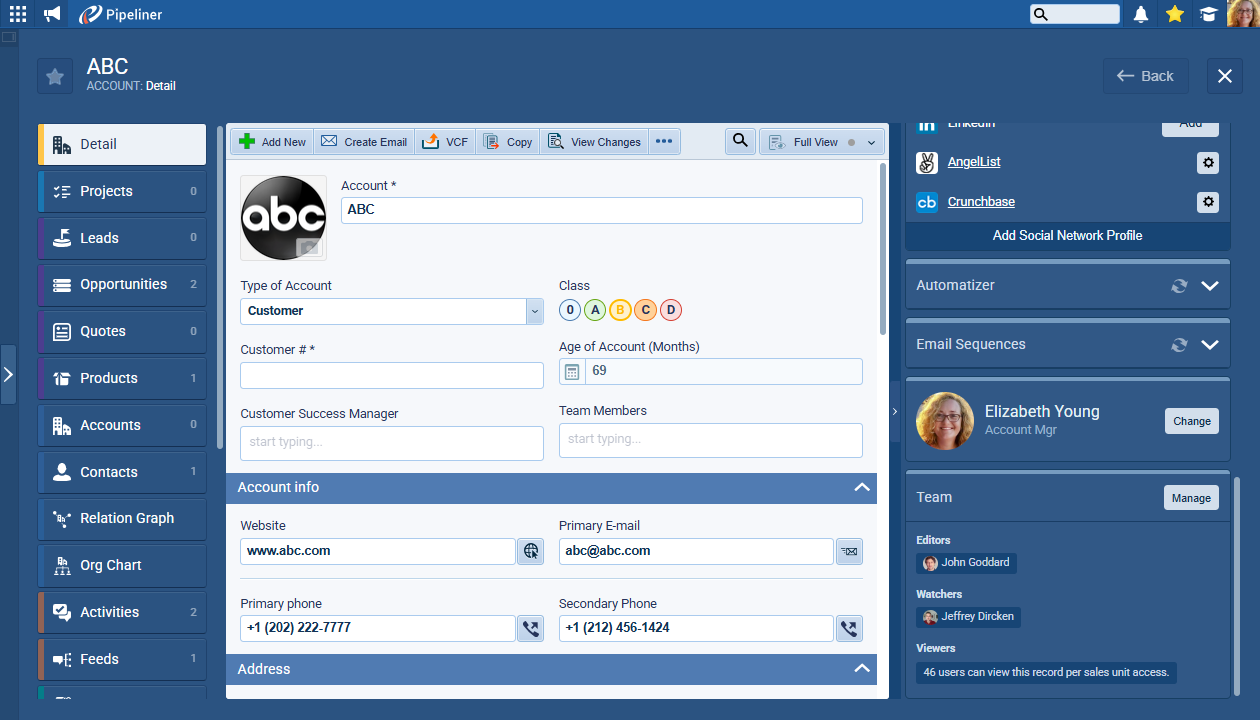Click the notifications bell icon
The width and height of the screenshot is (1260, 720).
(x=1141, y=14)
